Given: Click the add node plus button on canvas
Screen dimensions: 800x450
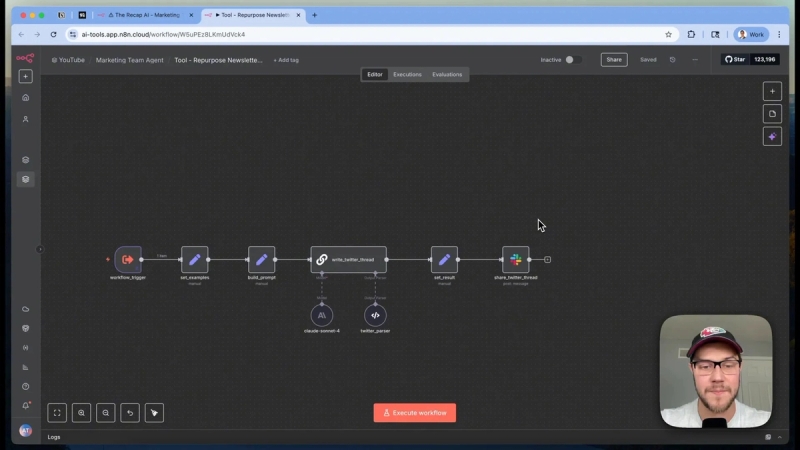Looking at the screenshot, I should [x=772, y=91].
